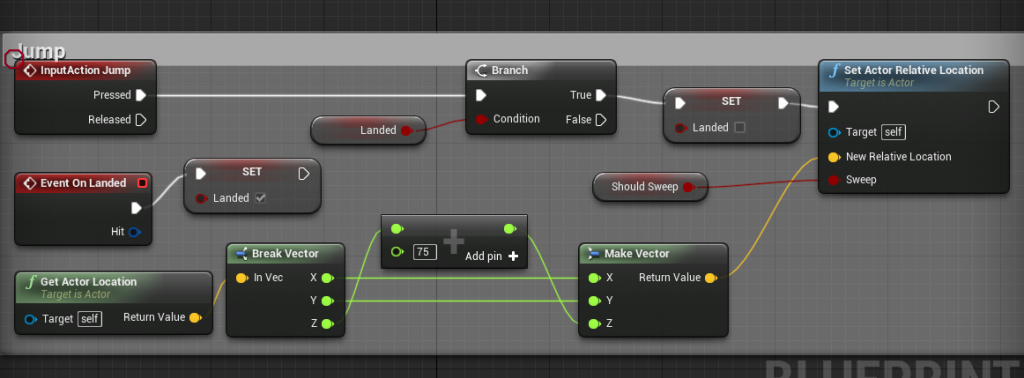Toggle the red square on Event On Landed
The image size is (1024, 378).
coord(142,183)
